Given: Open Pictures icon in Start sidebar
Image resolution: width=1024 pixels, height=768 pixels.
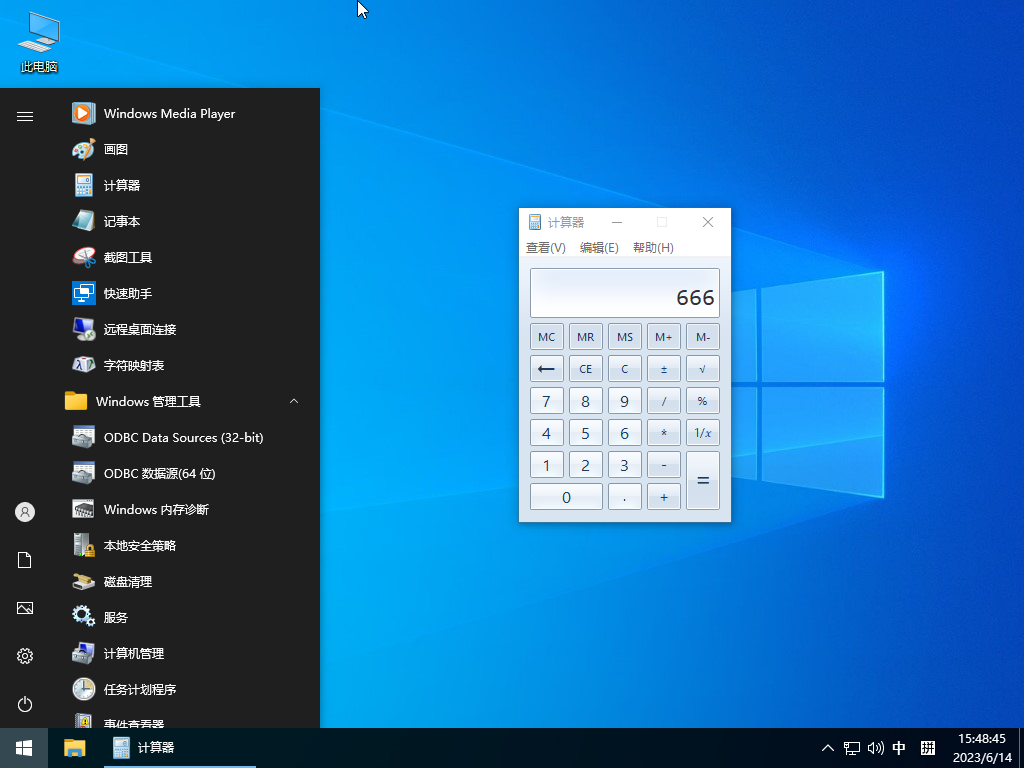Looking at the screenshot, I should [x=25, y=608].
